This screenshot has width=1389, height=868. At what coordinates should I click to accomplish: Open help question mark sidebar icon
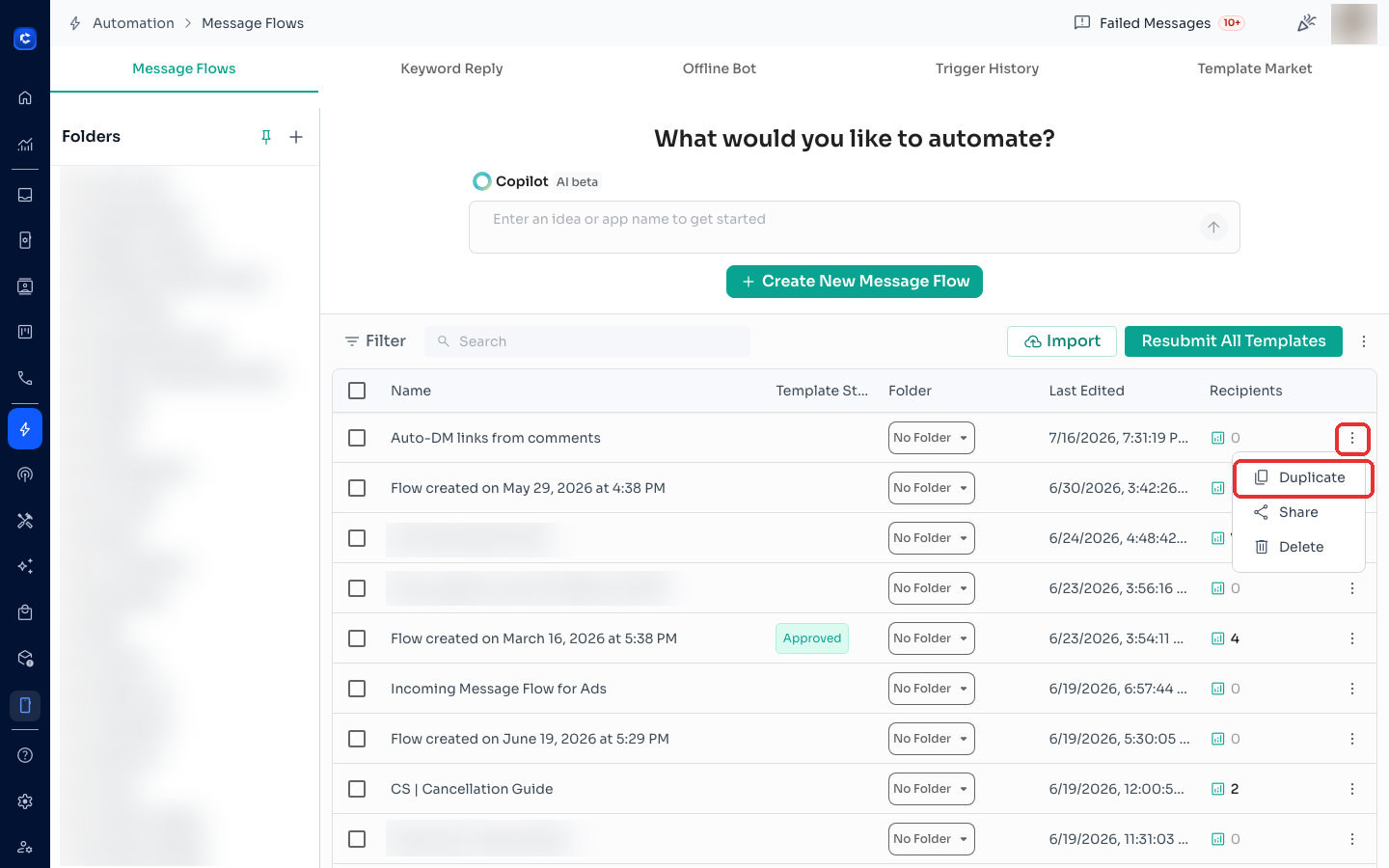[x=25, y=755]
